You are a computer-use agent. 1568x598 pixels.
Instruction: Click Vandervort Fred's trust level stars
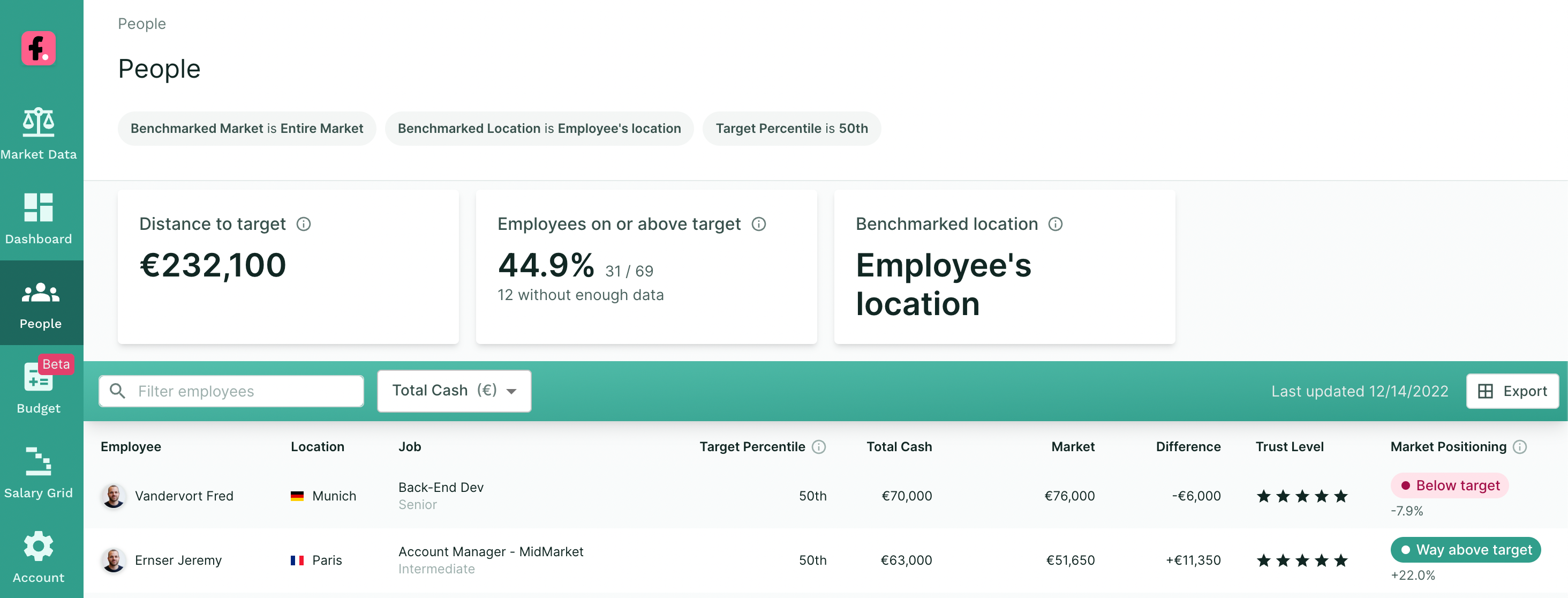click(x=1301, y=496)
